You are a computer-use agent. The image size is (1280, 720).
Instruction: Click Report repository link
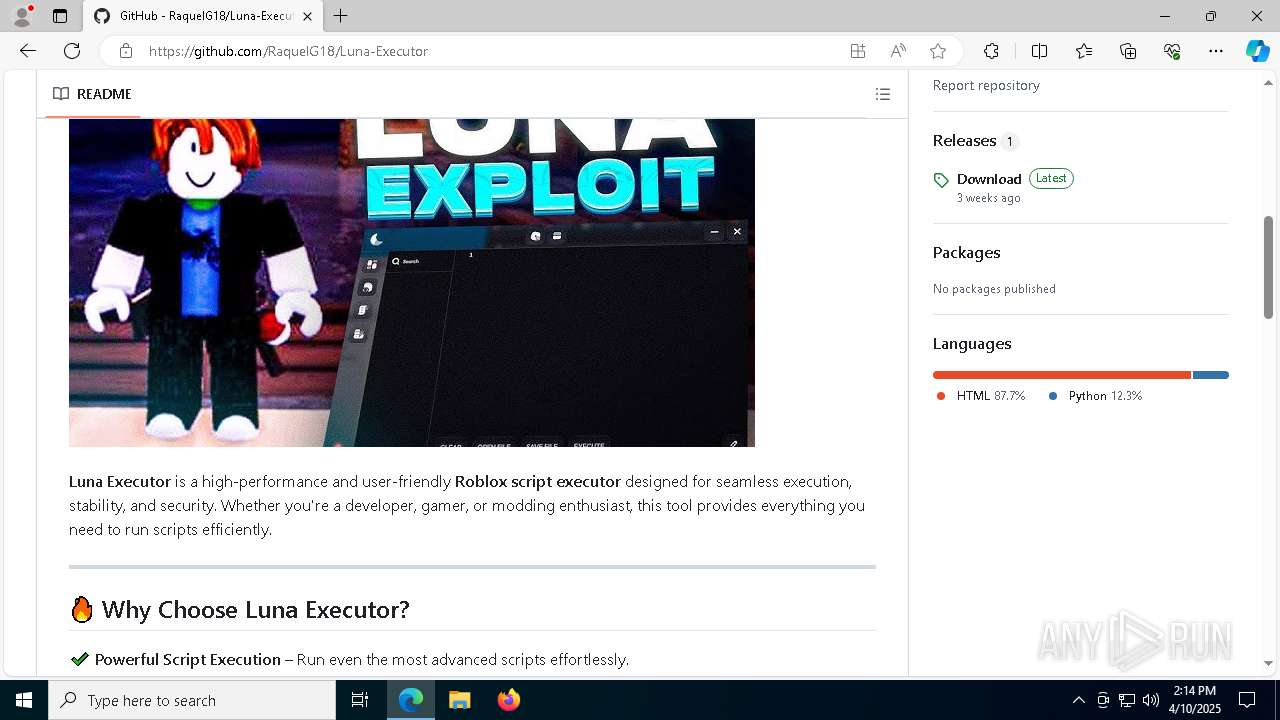986,85
